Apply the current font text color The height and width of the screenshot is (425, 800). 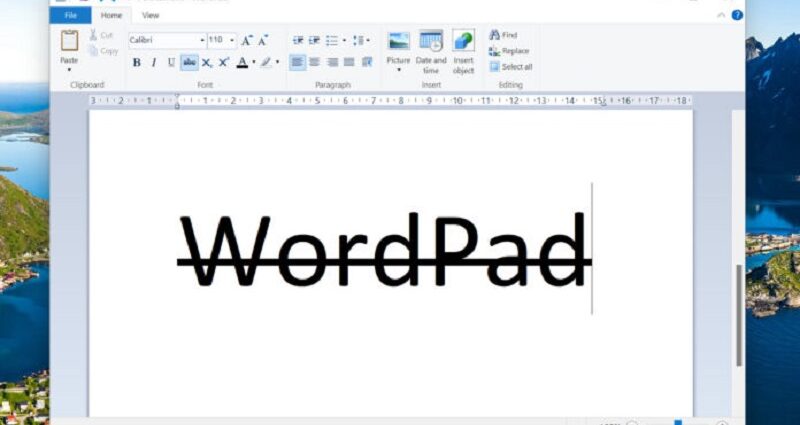(242, 62)
